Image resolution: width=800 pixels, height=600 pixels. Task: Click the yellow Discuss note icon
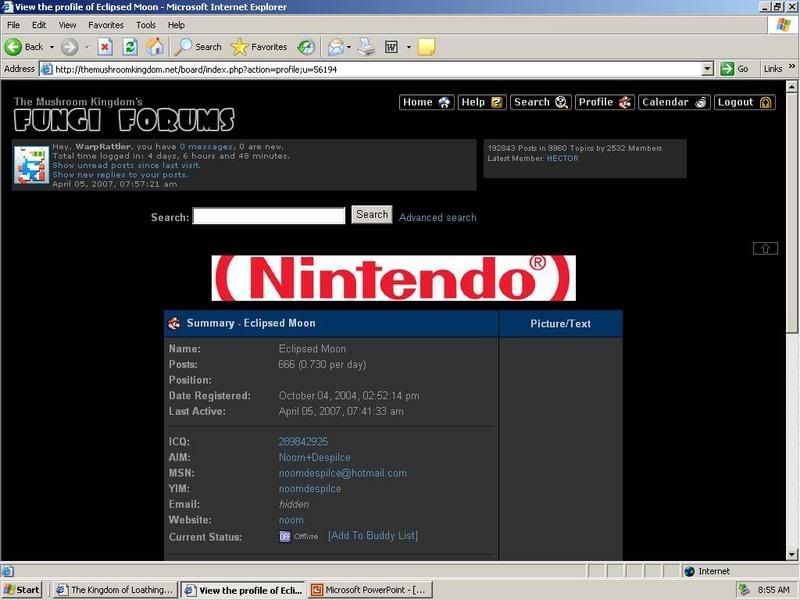(x=426, y=47)
